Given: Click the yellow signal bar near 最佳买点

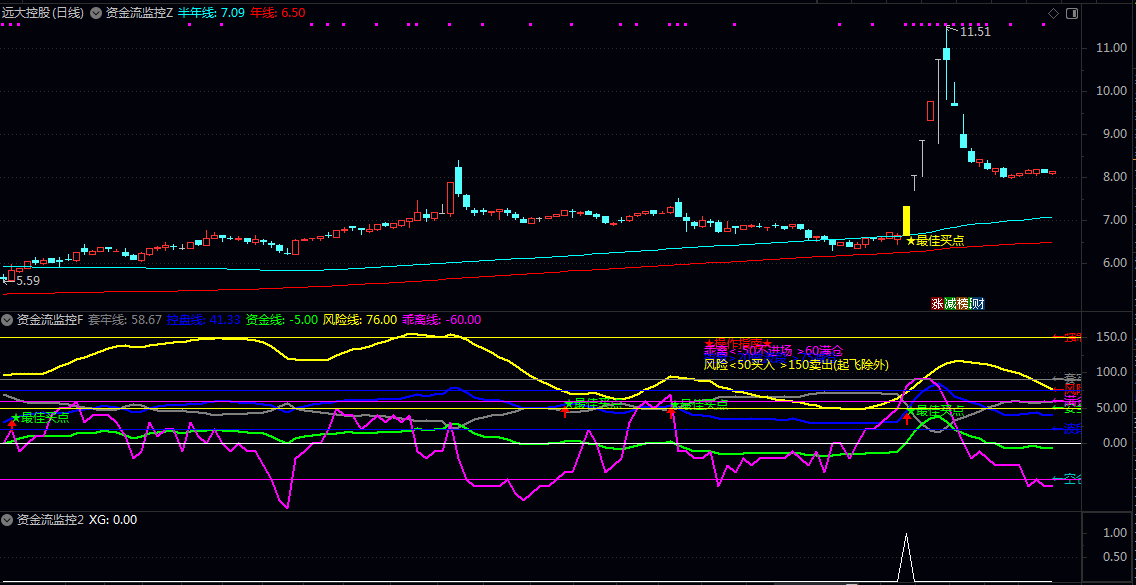Looking at the screenshot, I should (906, 221).
